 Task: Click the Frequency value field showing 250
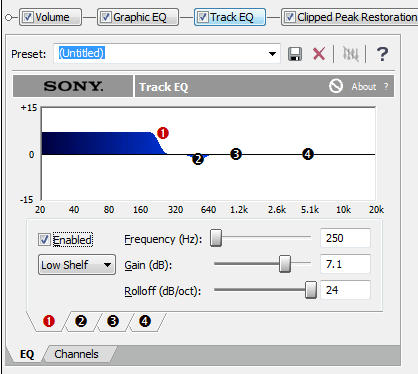(345, 238)
